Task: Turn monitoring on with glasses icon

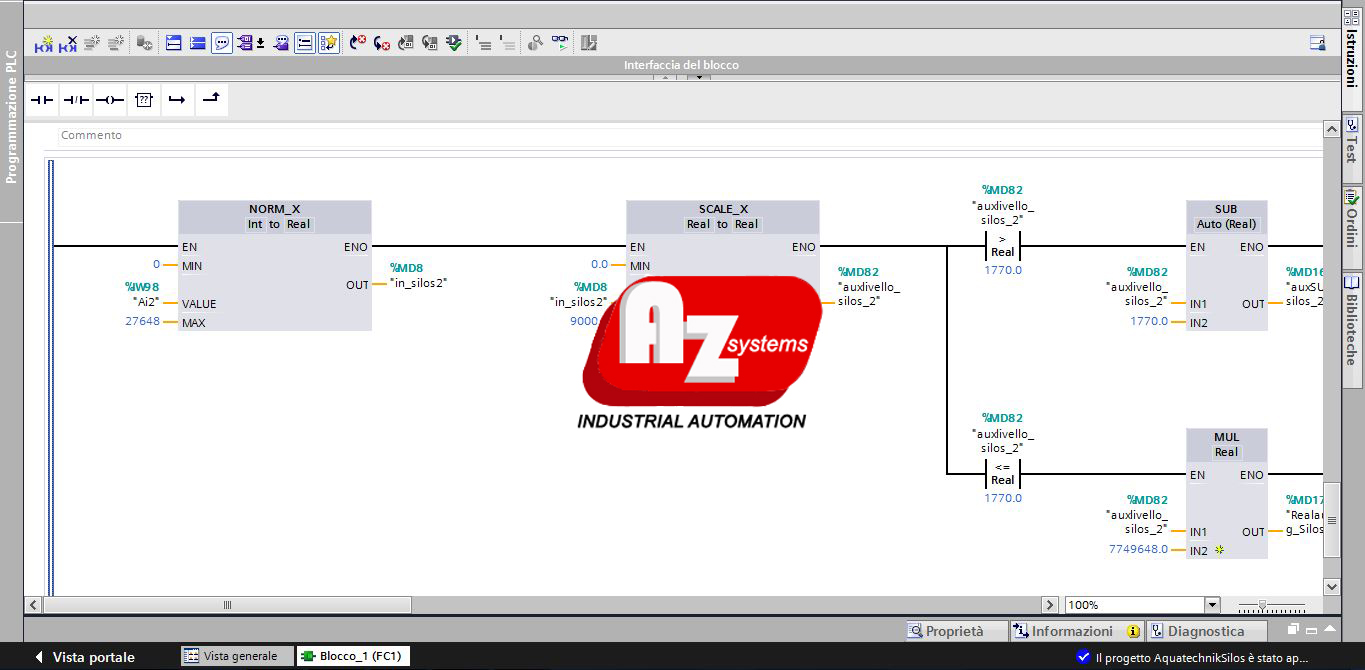Action: (559, 43)
